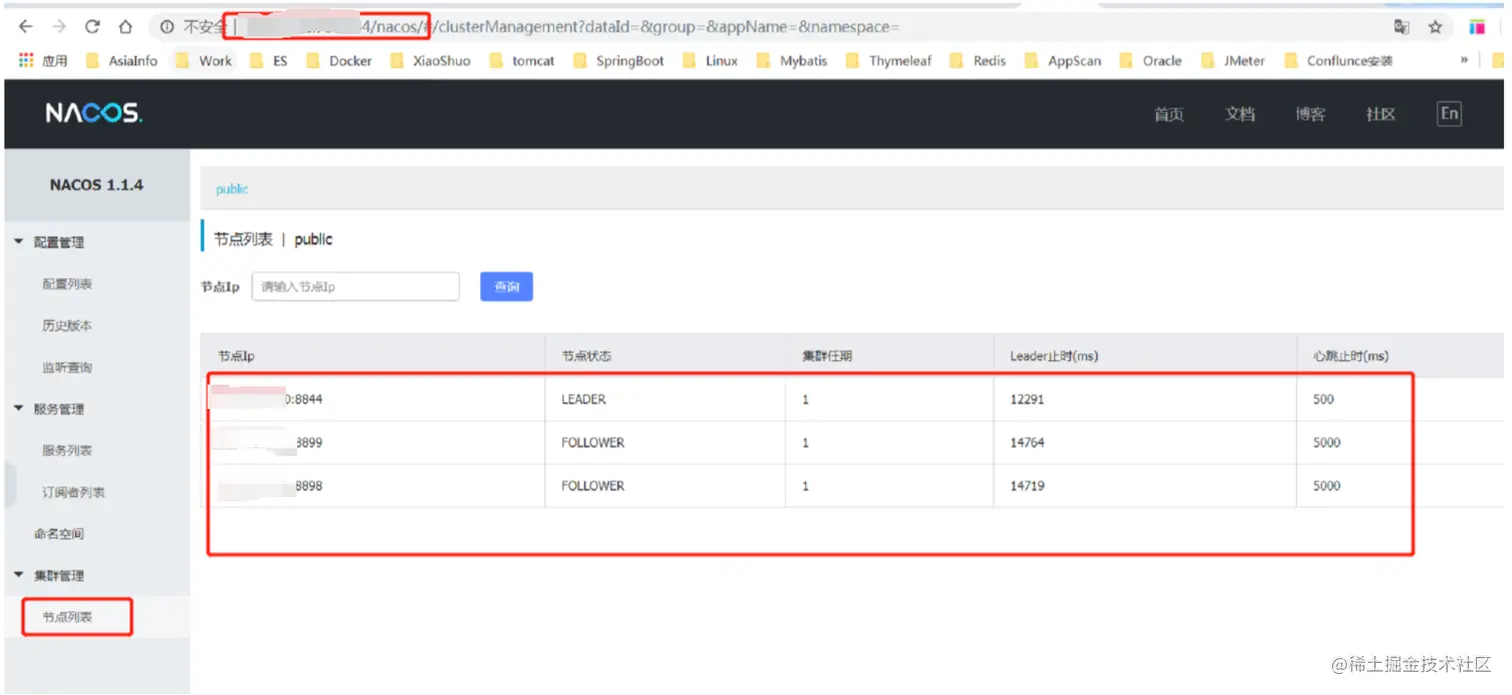
Task: Click the Leader timeout value 14719
Action: pos(1027,486)
